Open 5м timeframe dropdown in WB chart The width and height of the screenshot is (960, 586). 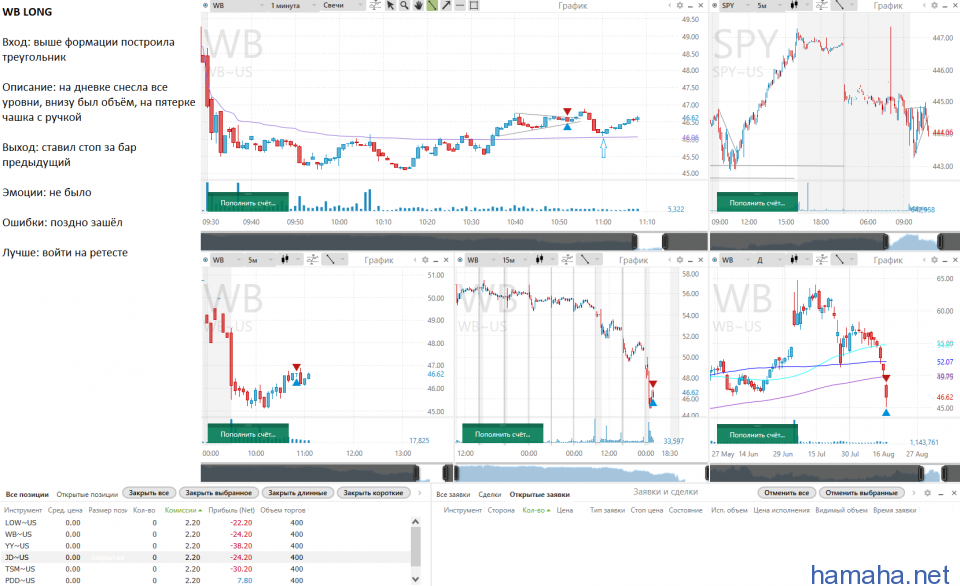[260, 260]
